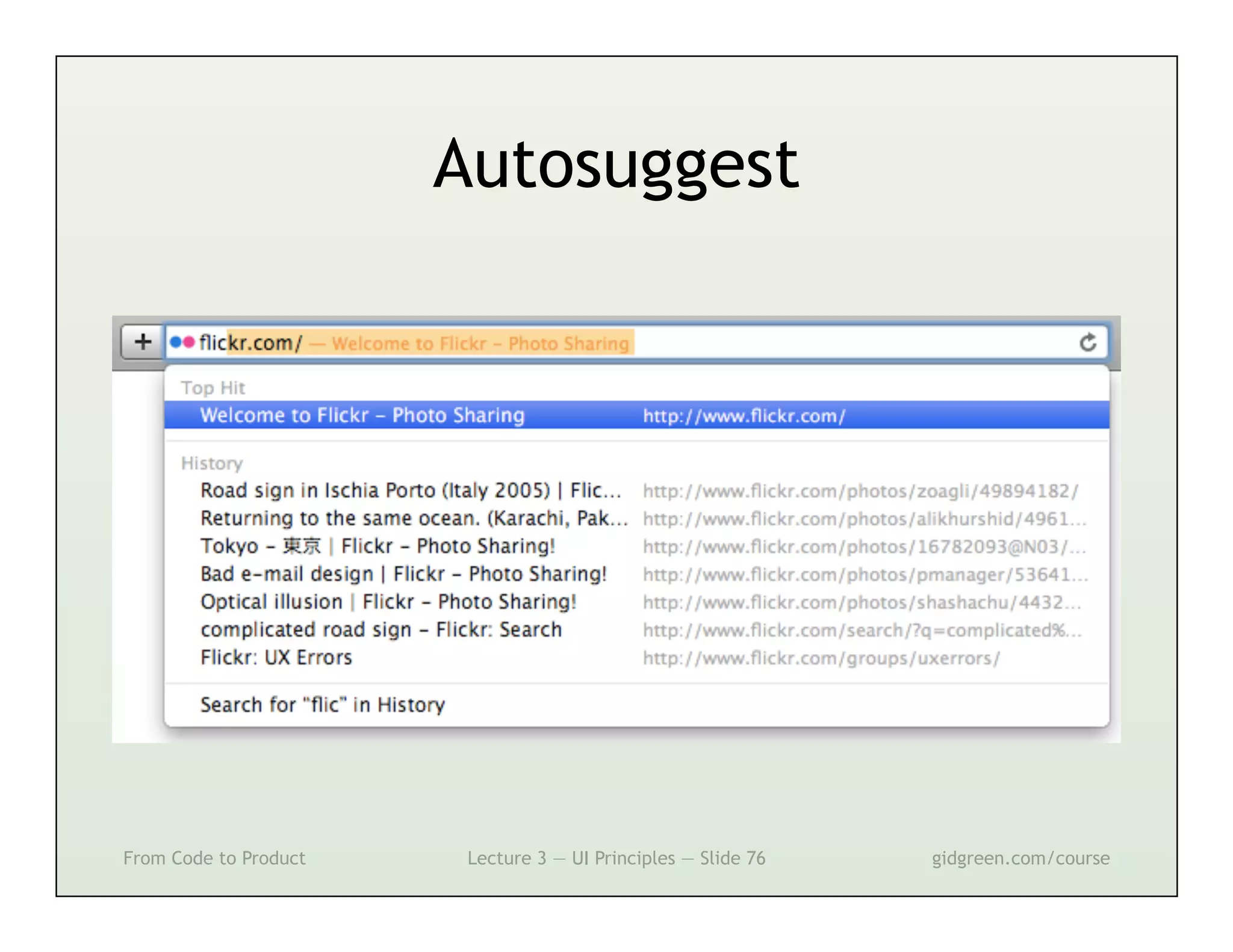Click the http://www.flickr.com/ Top Hit URL
1233x952 pixels.
point(744,416)
